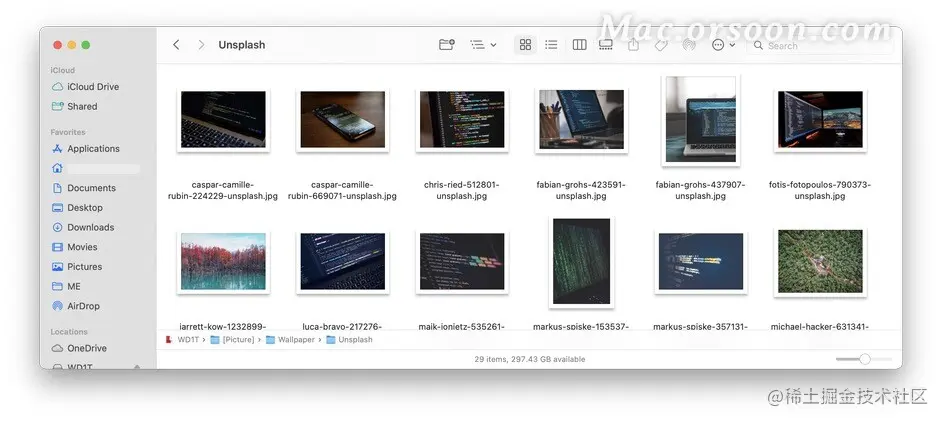Open iCloud Drive in sidebar
The image size is (942, 421).
coord(85,86)
